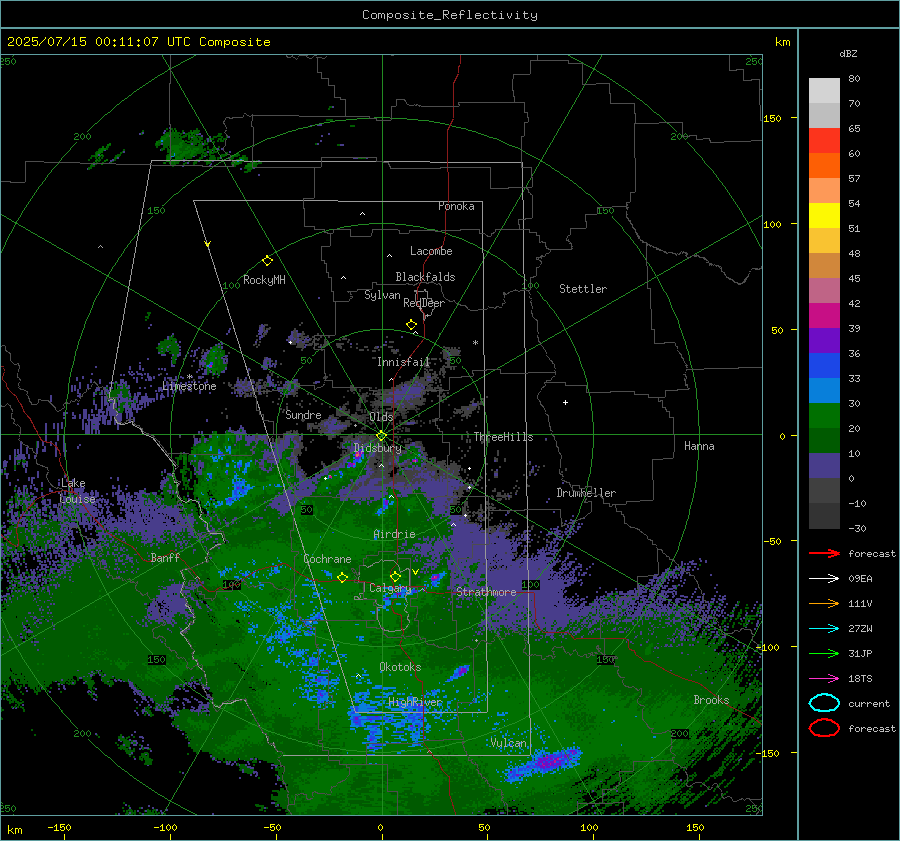This screenshot has height=841, width=900.
Task: Click the Lake Louise label
Action: click(x=78, y=491)
